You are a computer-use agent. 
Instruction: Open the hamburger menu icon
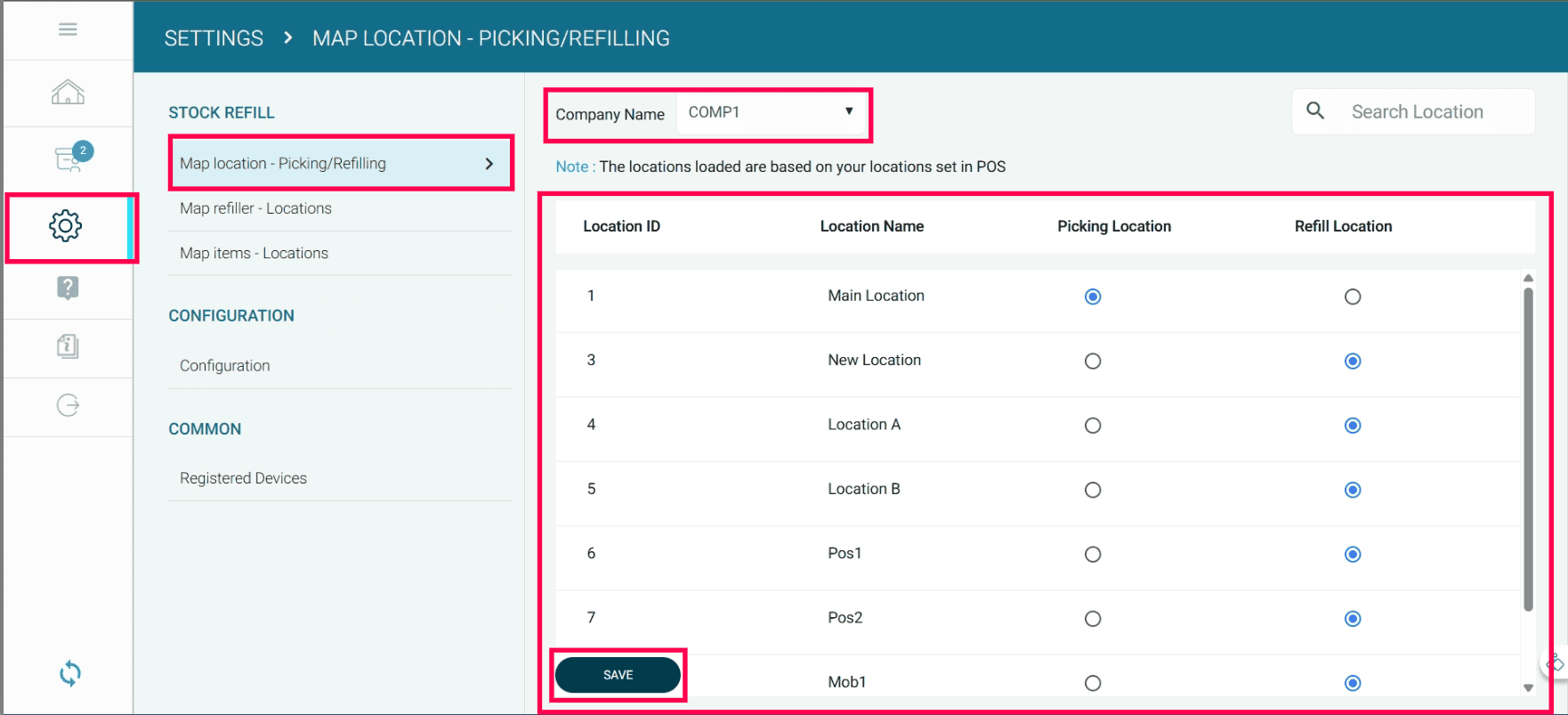point(68,29)
